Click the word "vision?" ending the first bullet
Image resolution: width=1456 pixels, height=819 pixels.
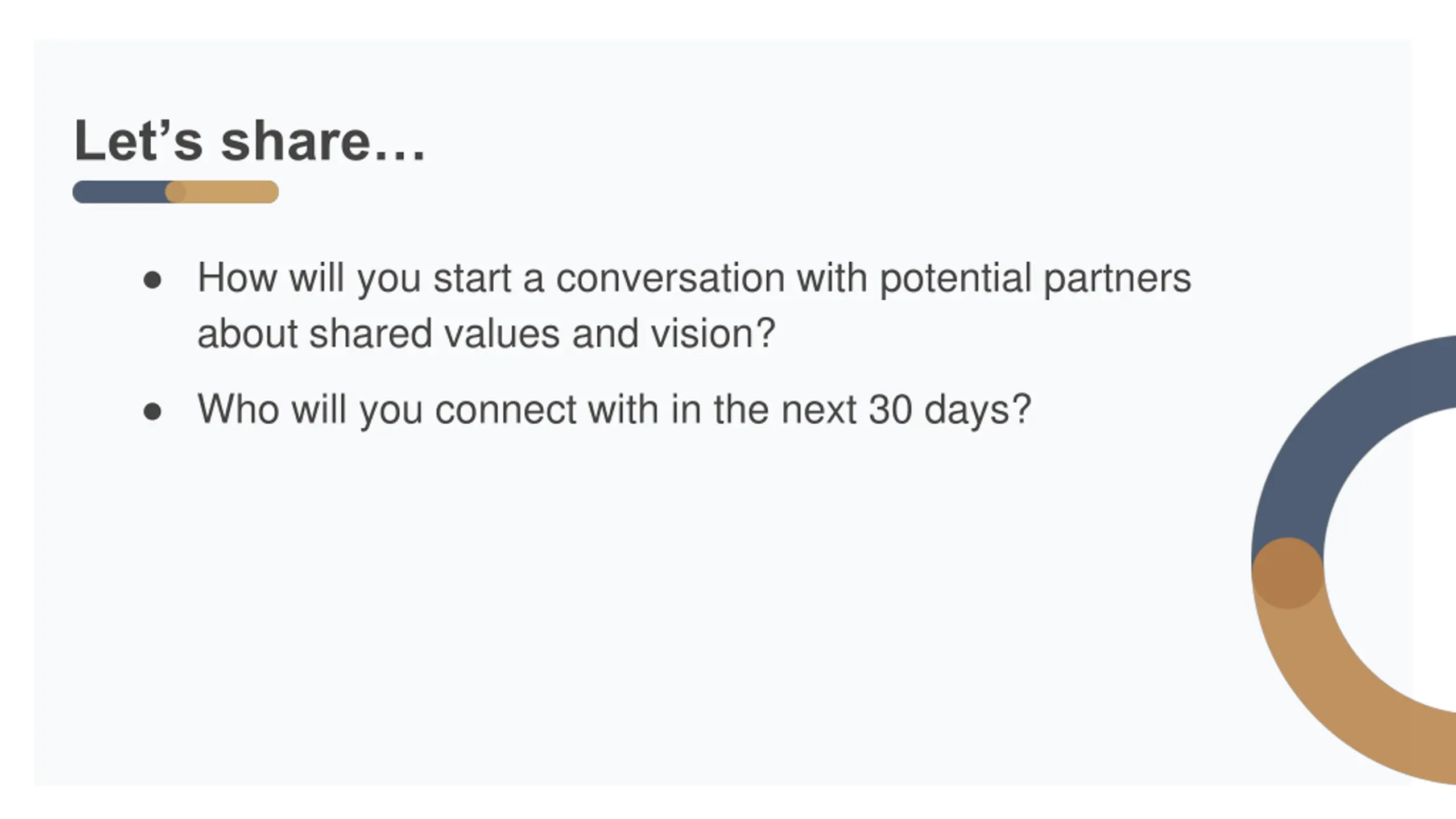click(x=713, y=333)
